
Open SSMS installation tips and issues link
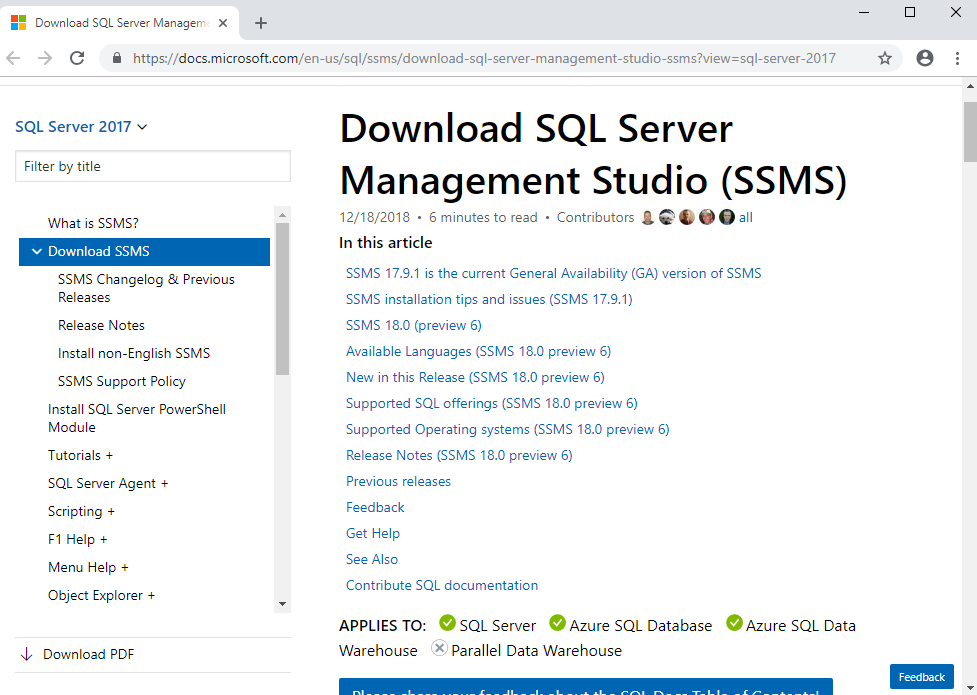(489, 300)
